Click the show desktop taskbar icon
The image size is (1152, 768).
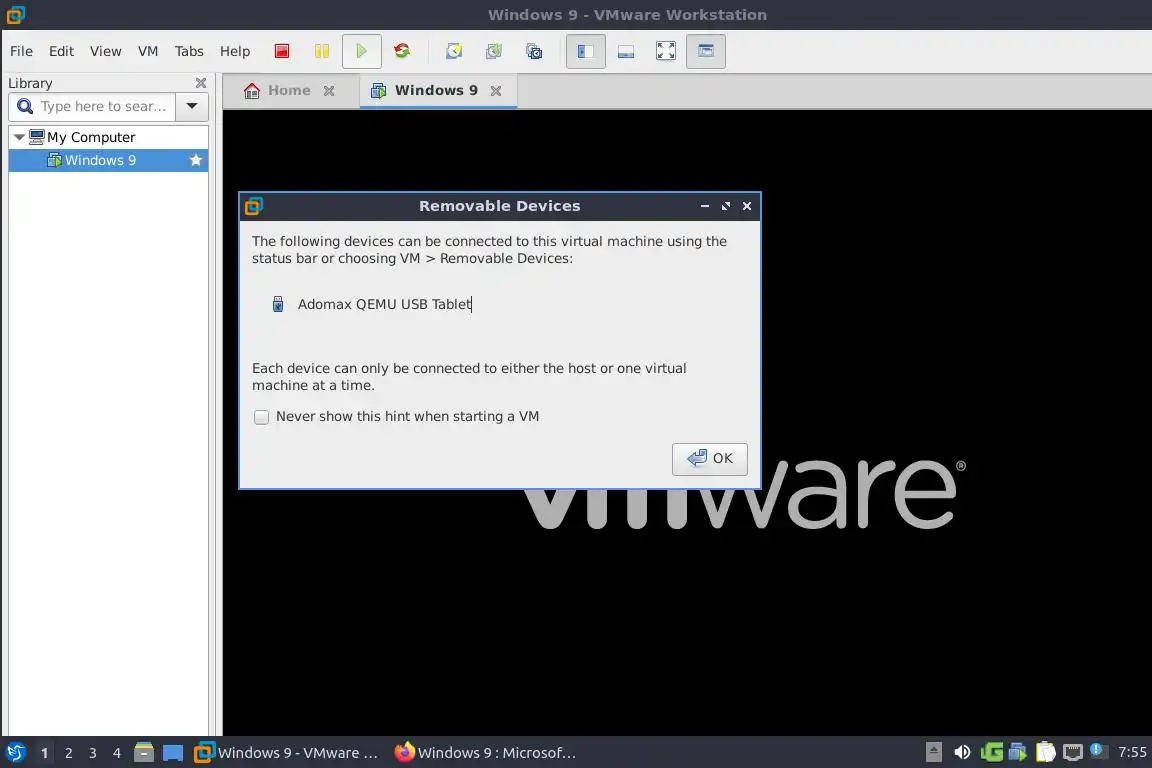[x=173, y=753]
